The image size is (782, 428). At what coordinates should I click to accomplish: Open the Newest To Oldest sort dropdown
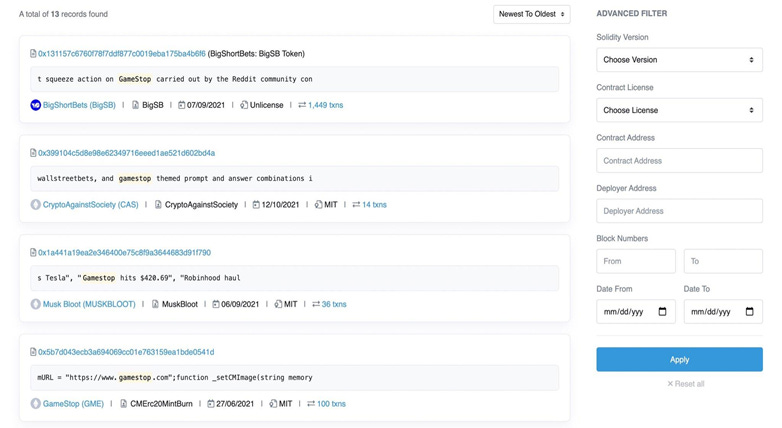(531, 14)
